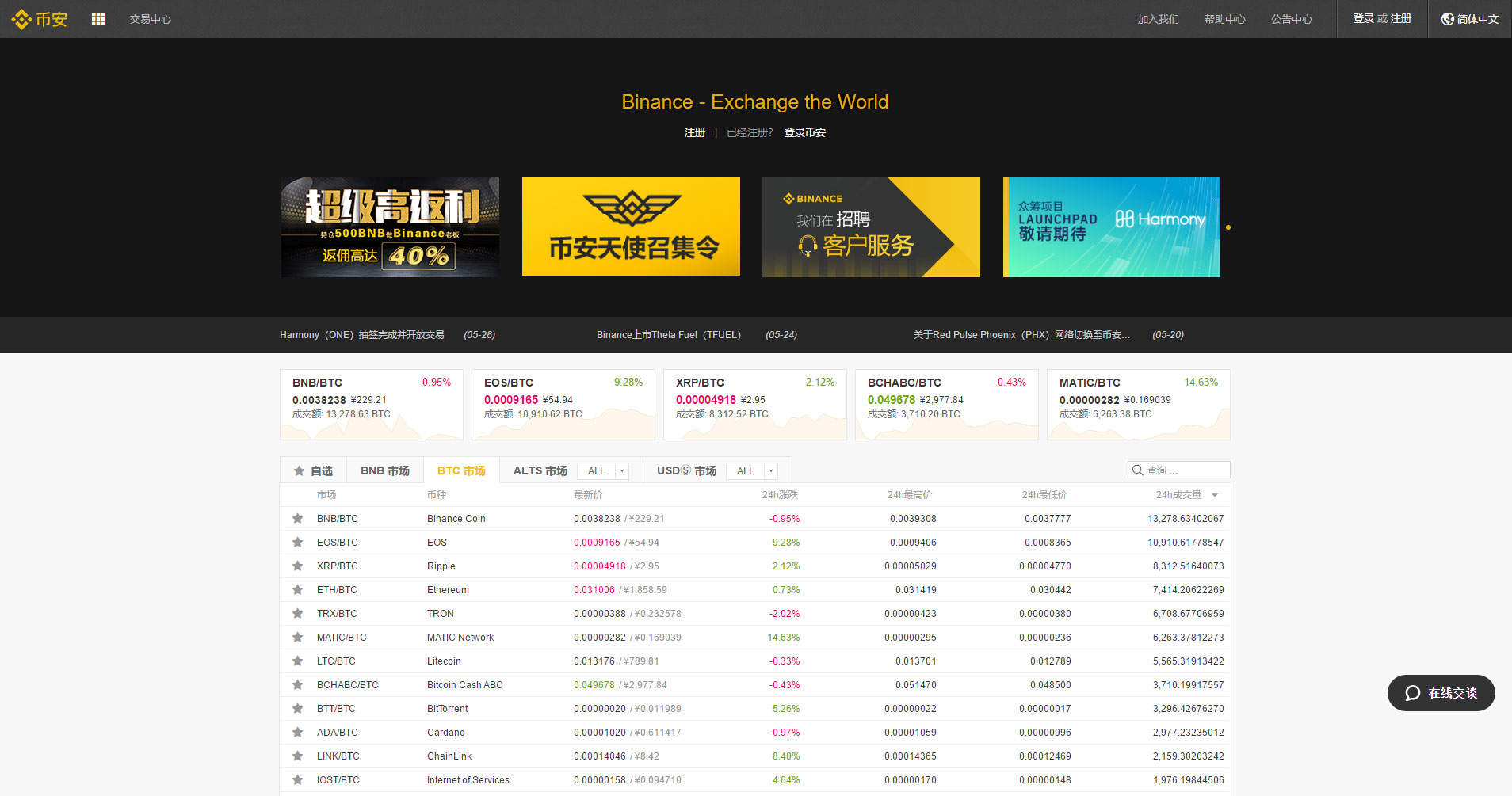
Task: Open the 币安天使召集令 banner
Action: [x=631, y=227]
